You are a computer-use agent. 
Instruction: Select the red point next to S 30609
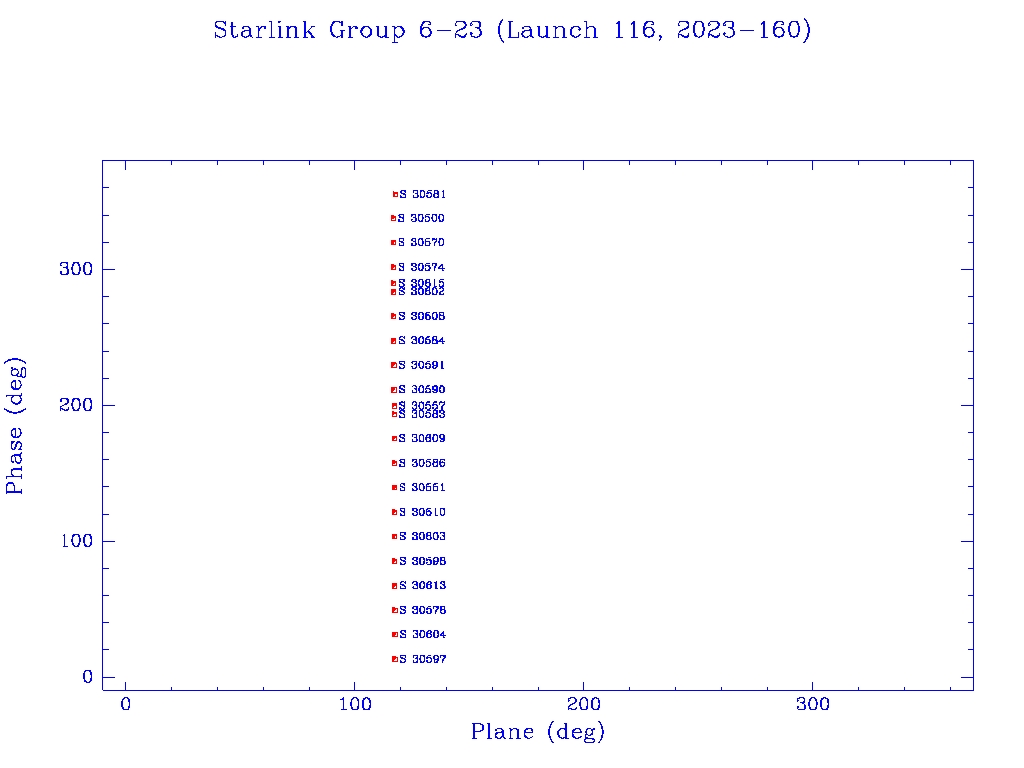(394, 438)
